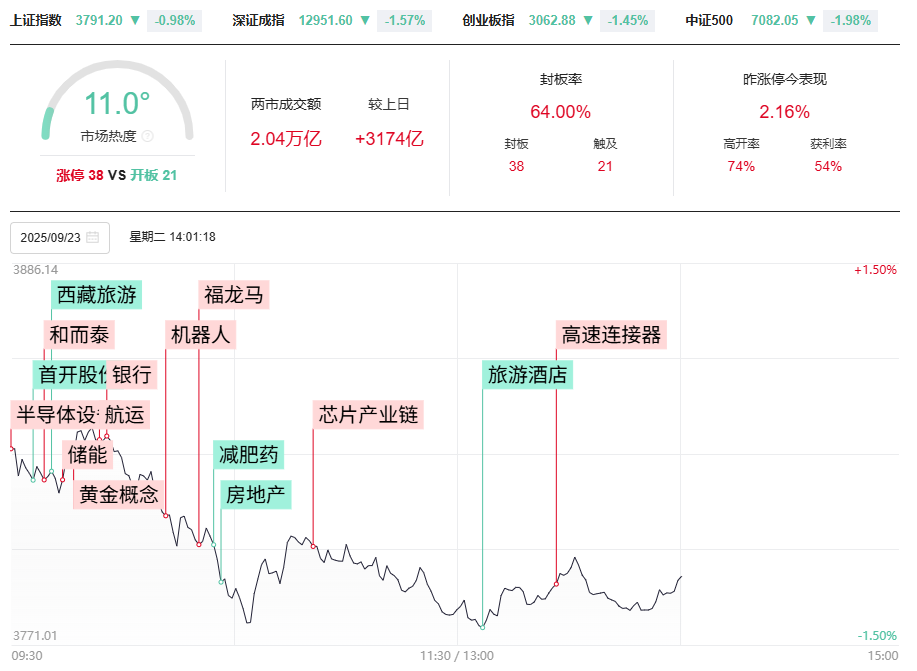Image resolution: width=917 pixels, height=671 pixels.
Task: Select the 西藏旅游 chart marker
Action: click(x=96, y=294)
